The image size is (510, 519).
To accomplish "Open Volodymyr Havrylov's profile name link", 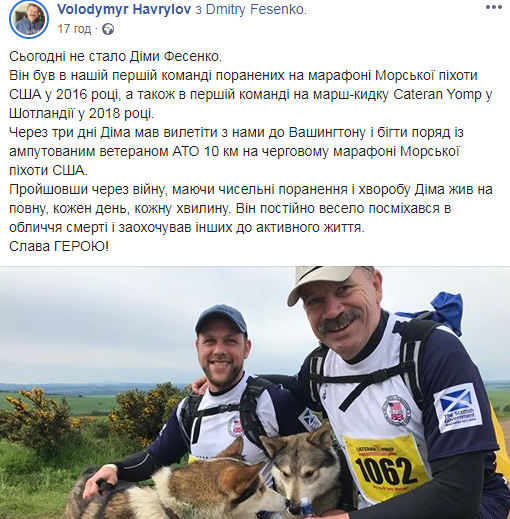I will [124, 9].
